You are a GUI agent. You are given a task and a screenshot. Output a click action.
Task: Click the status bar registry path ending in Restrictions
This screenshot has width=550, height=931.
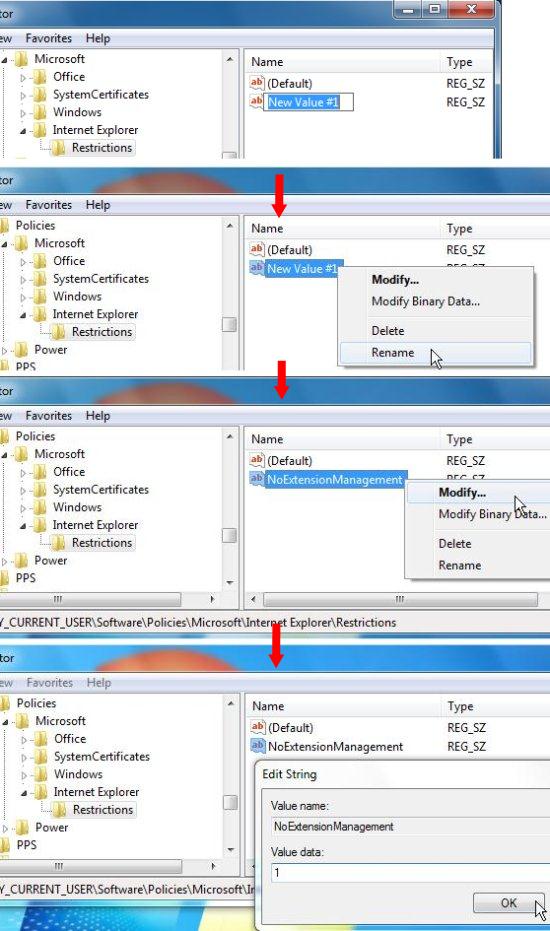click(x=198, y=622)
